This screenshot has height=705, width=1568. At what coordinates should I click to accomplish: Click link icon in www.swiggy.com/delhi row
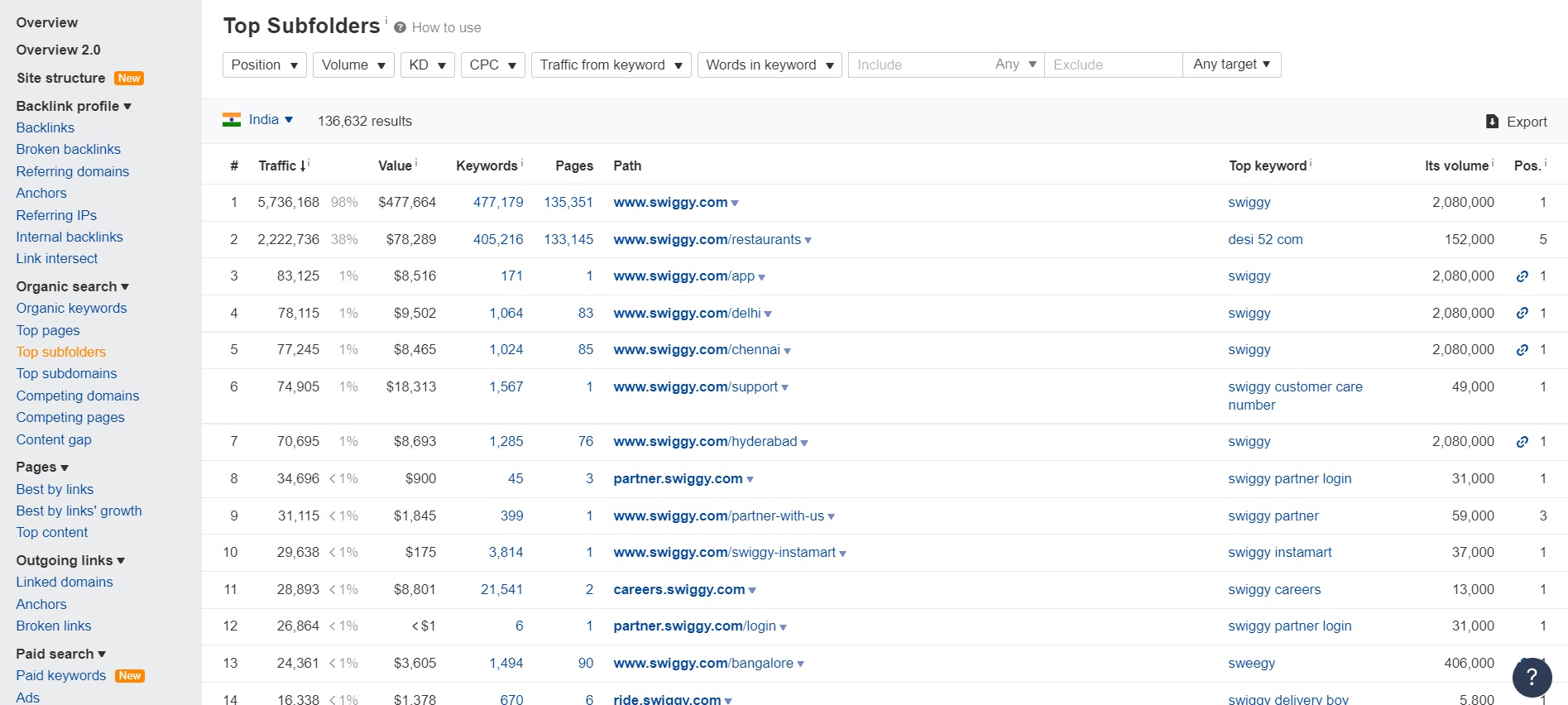coord(1522,313)
